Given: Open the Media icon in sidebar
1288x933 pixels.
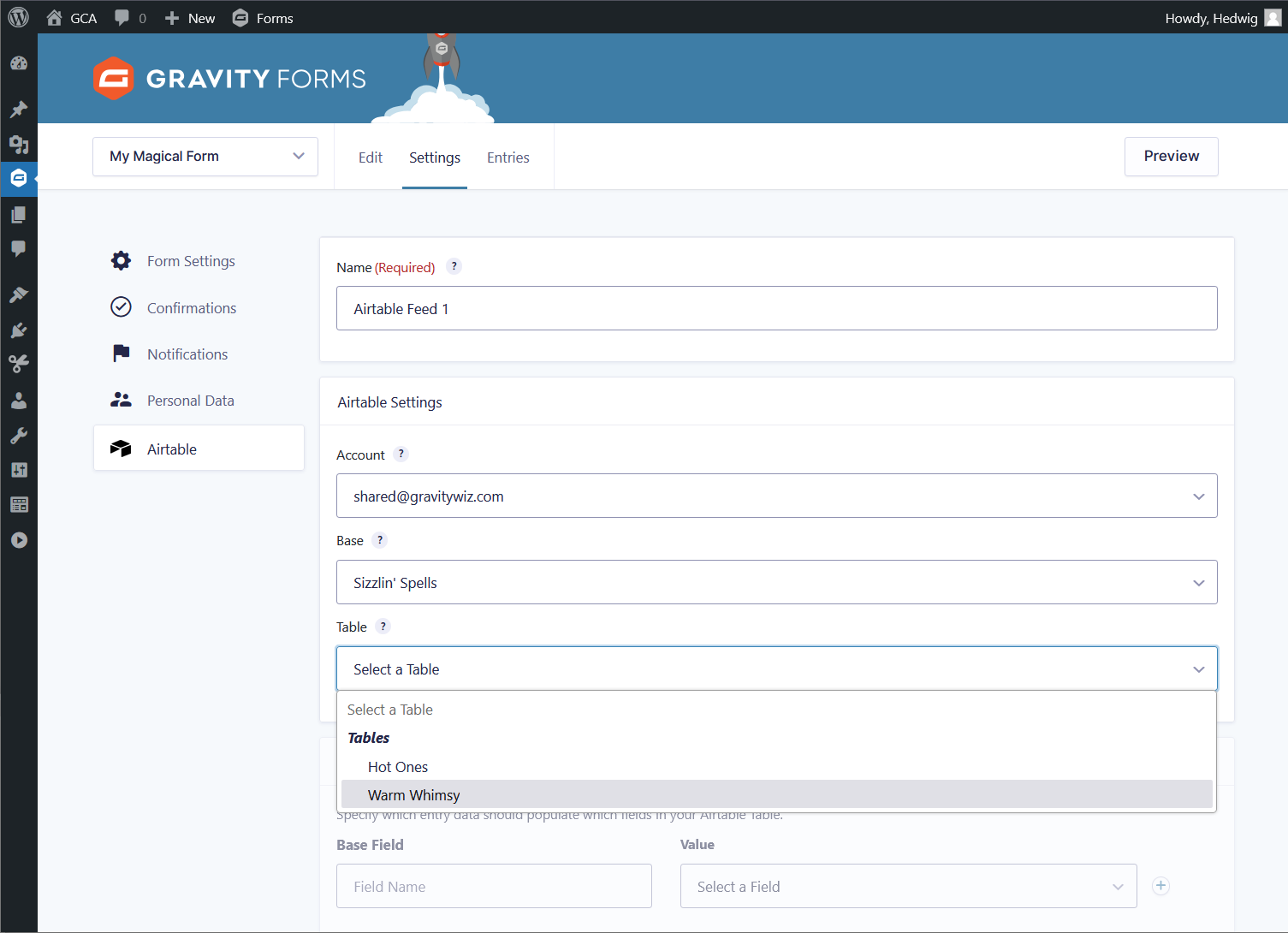Looking at the screenshot, I should (19, 144).
